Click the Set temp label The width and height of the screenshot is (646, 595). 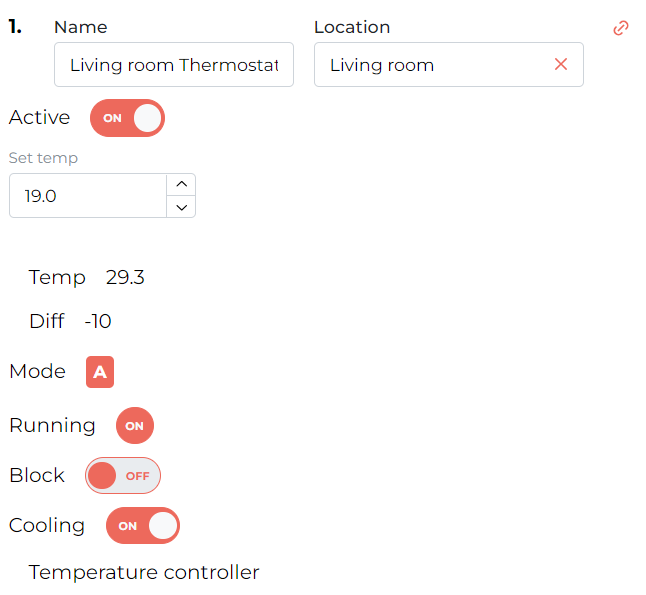pos(43,158)
